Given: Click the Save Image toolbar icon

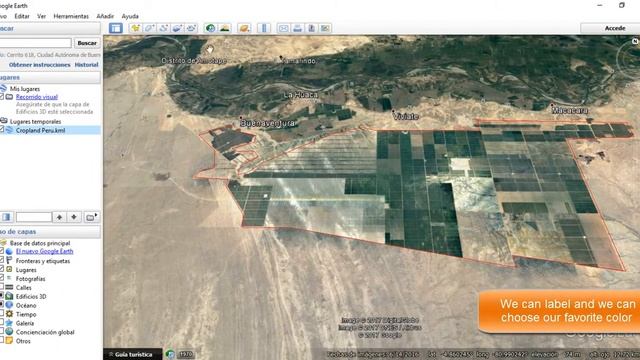Looking at the screenshot, I should pyautogui.click(x=311, y=28).
